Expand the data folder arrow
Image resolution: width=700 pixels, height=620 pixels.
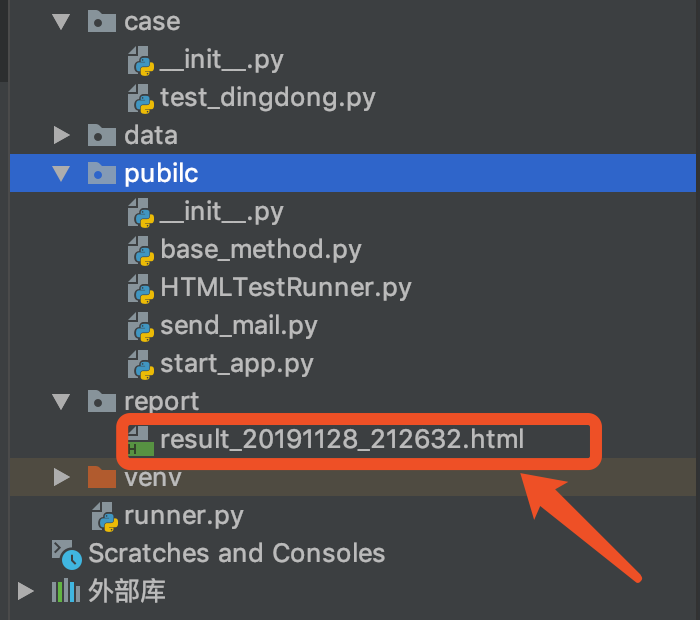click(x=62, y=135)
